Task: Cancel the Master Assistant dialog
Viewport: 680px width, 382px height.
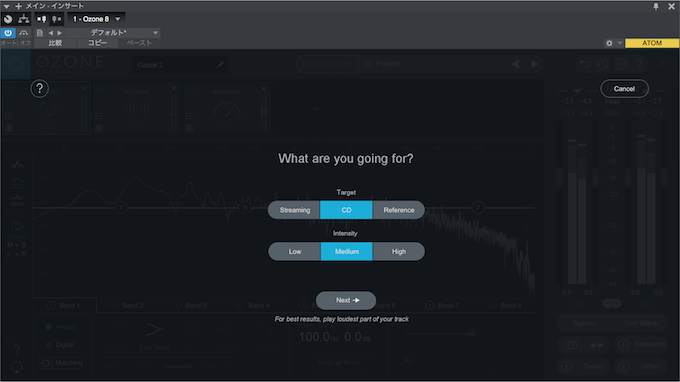Action: 624,89
